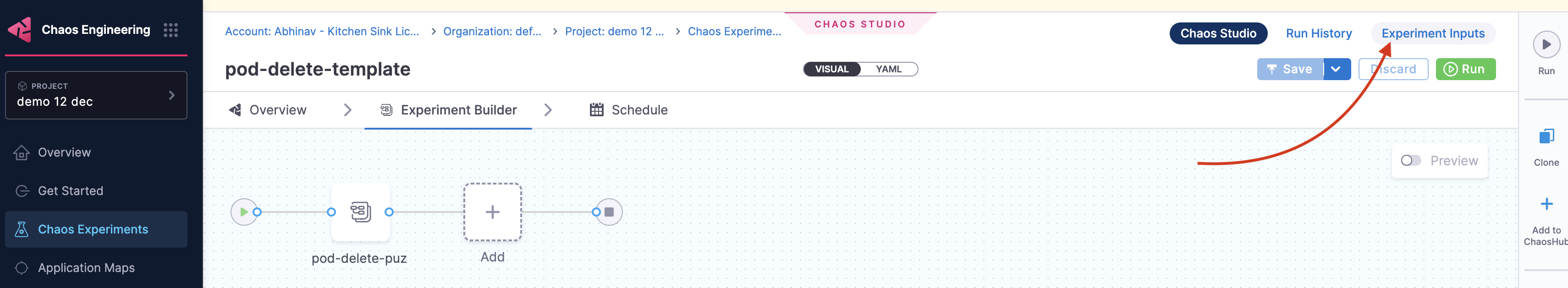The image size is (1568, 288).
Task: Open the nine-dot module switcher grid
Action: [x=171, y=30]
